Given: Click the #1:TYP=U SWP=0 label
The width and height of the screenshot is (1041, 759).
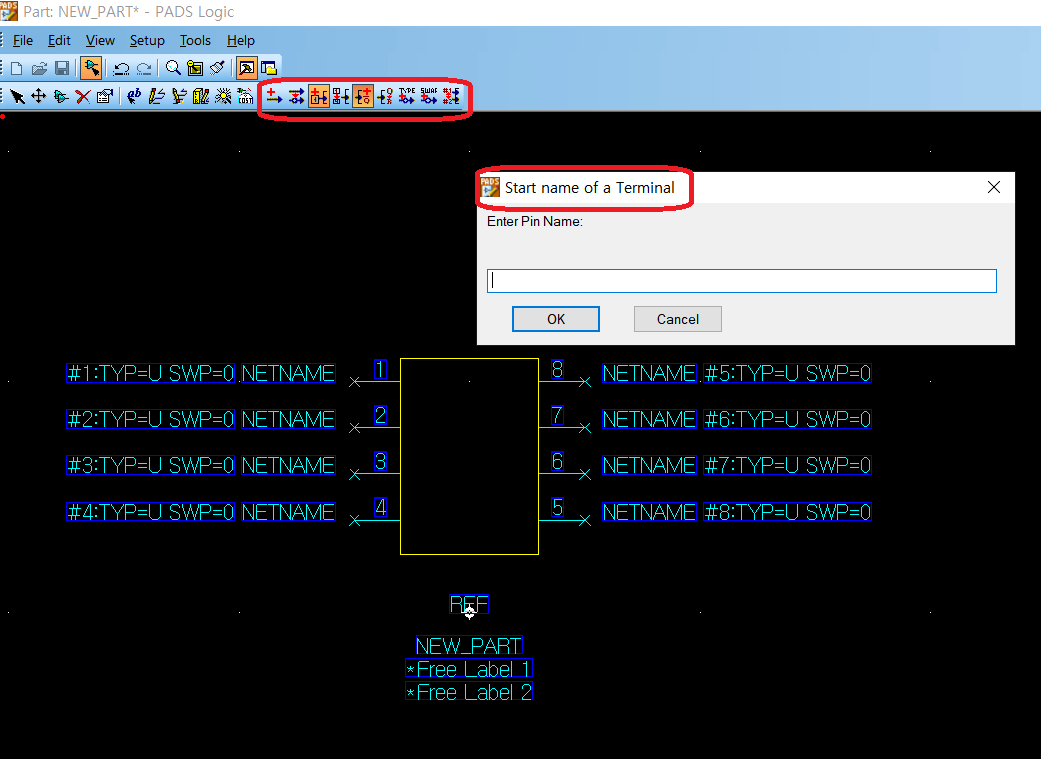Looking at the screenshot, I should coord(151,373).
